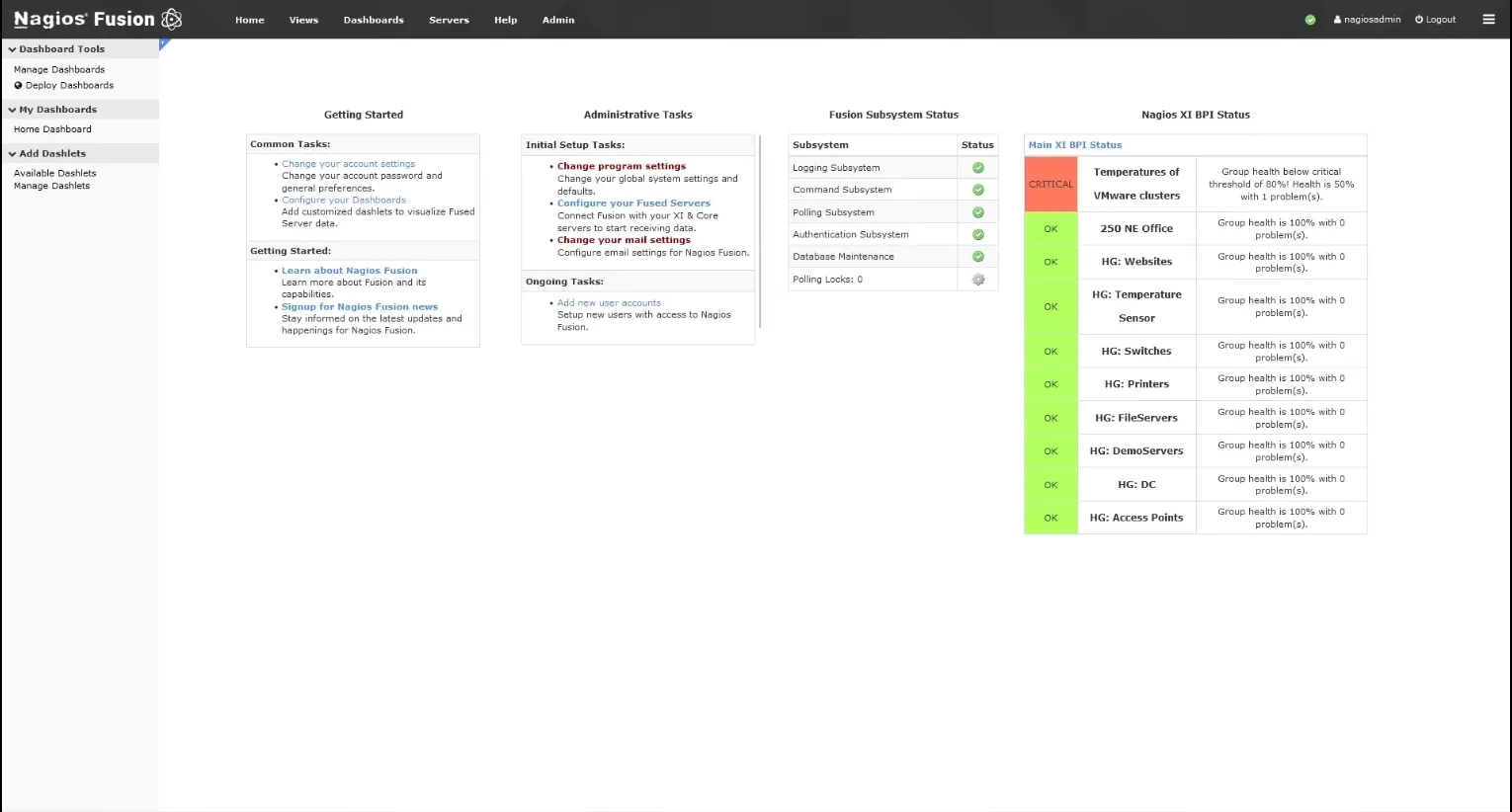Click the Polling Locks gear icon
The image size is (1512, 812).
click(978, 280)
